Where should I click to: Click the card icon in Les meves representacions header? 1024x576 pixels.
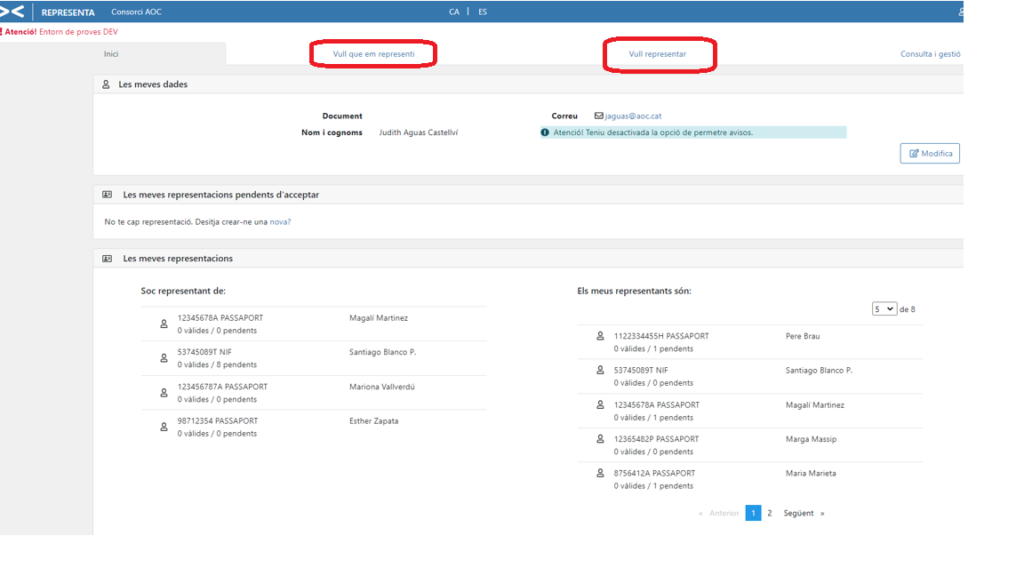click(x=107, y=258)
